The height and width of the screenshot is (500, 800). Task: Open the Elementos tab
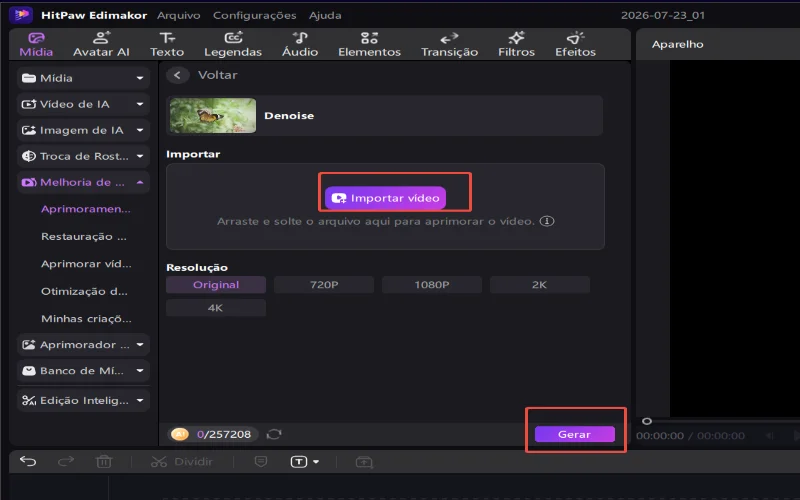pos(369,44)
